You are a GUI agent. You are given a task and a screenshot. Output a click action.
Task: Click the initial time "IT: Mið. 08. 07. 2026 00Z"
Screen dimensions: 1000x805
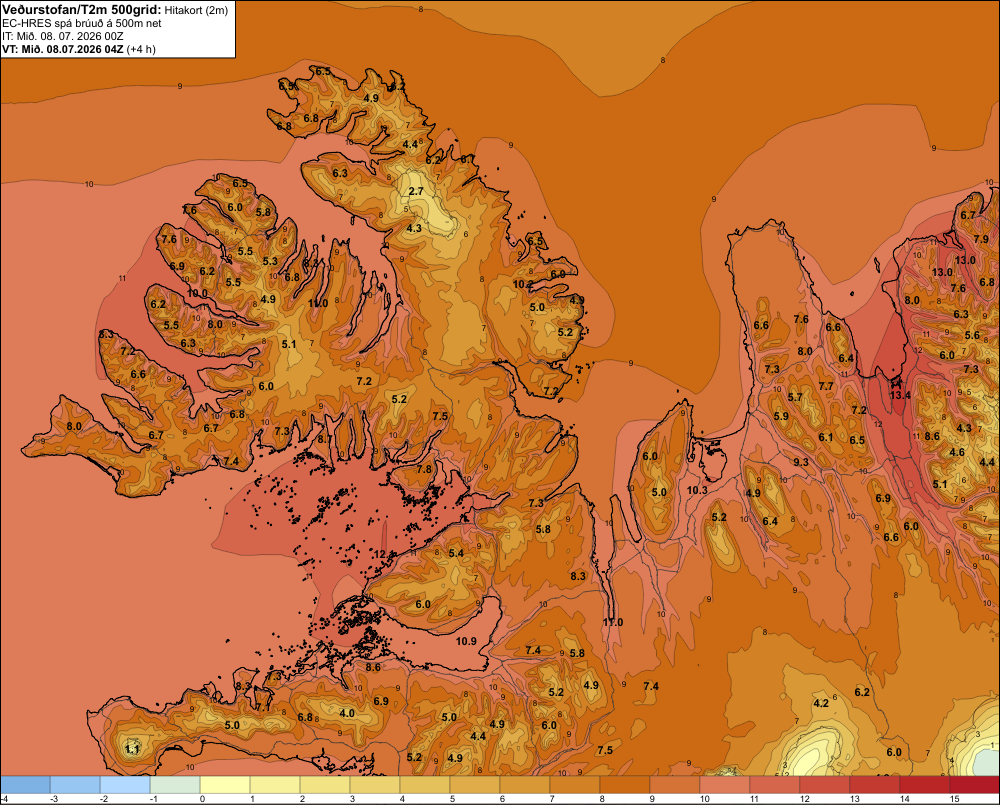62,36
